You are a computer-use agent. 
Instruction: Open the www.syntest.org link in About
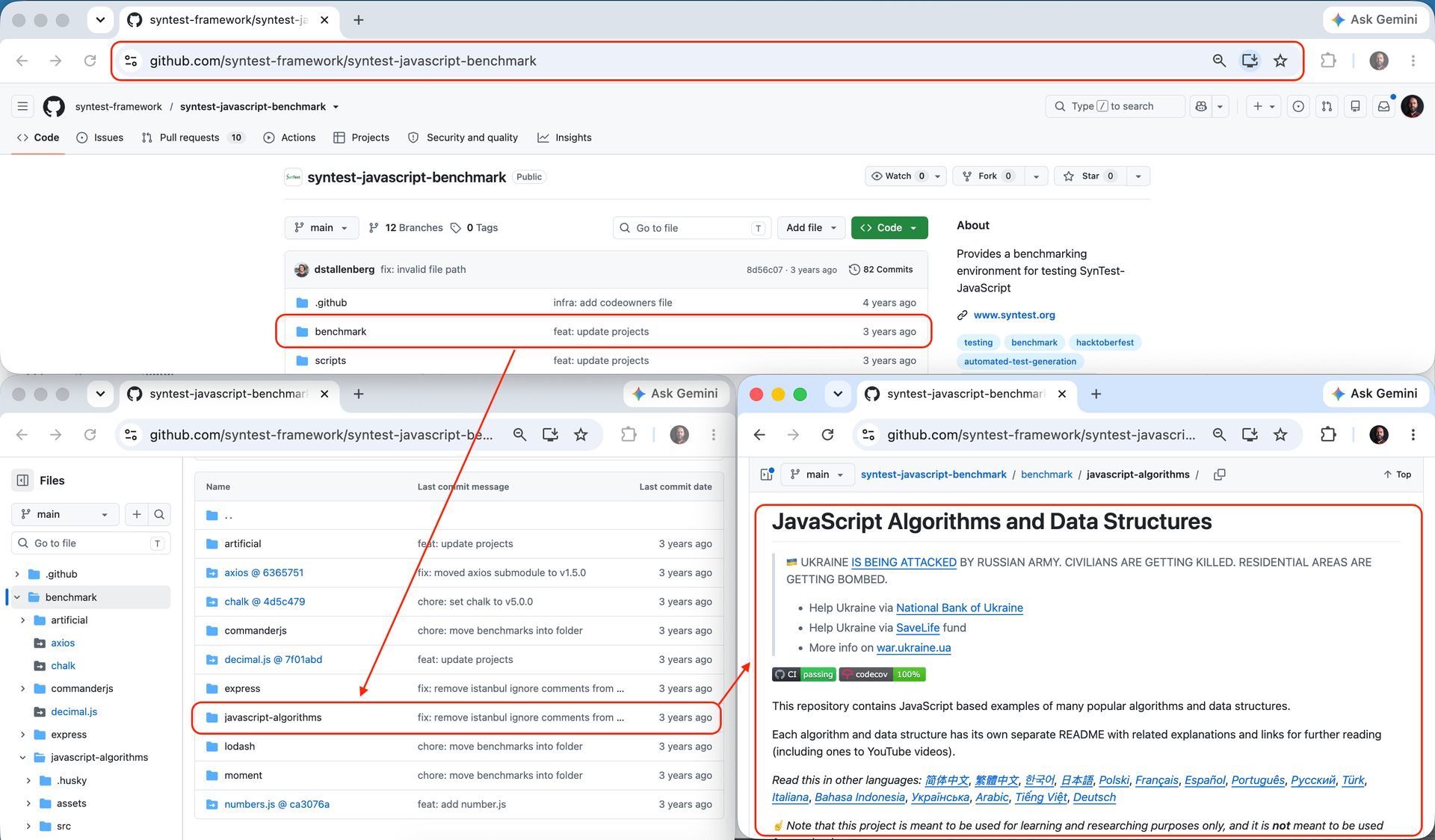click(1014, 315)
